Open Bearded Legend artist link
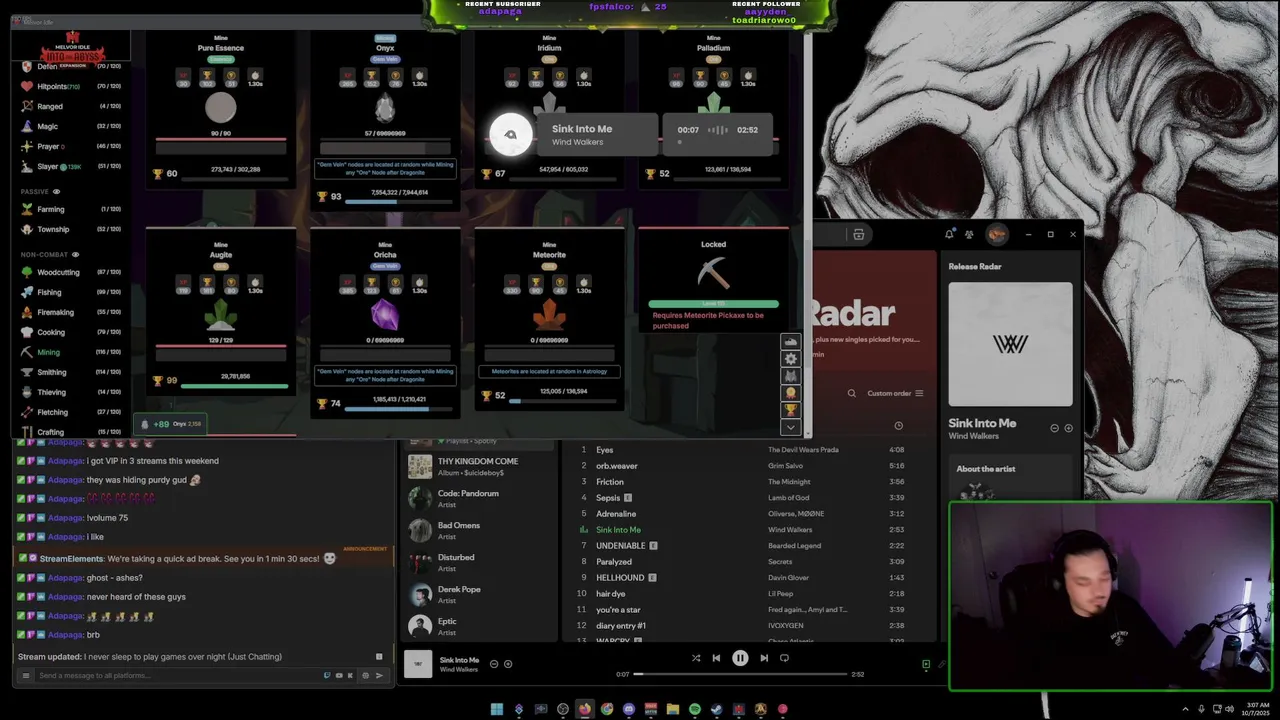Image resolution: width=1280 pixels, height=720 pixels. [794, 546]
